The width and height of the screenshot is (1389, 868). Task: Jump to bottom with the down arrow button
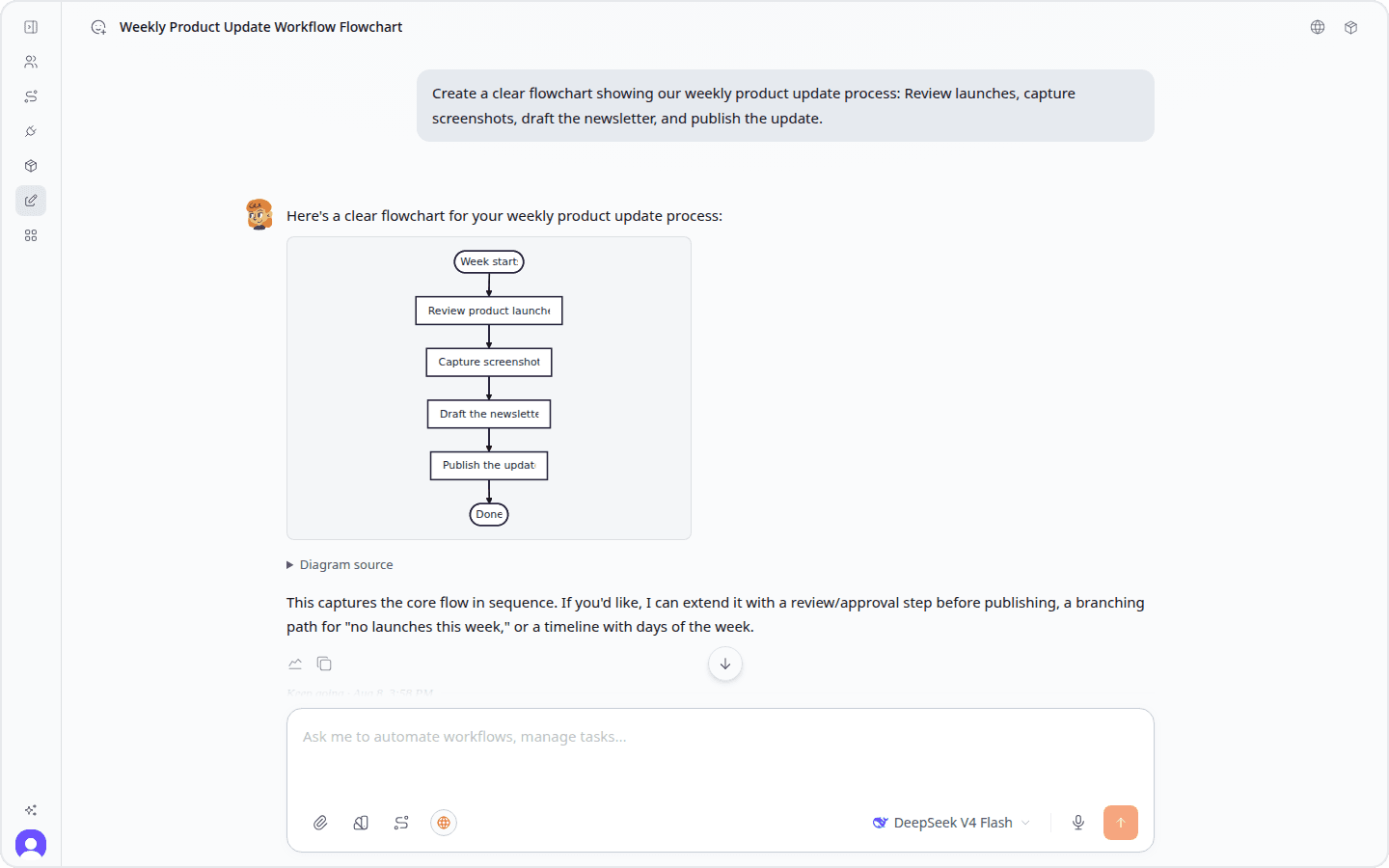[x=725, y=664]
